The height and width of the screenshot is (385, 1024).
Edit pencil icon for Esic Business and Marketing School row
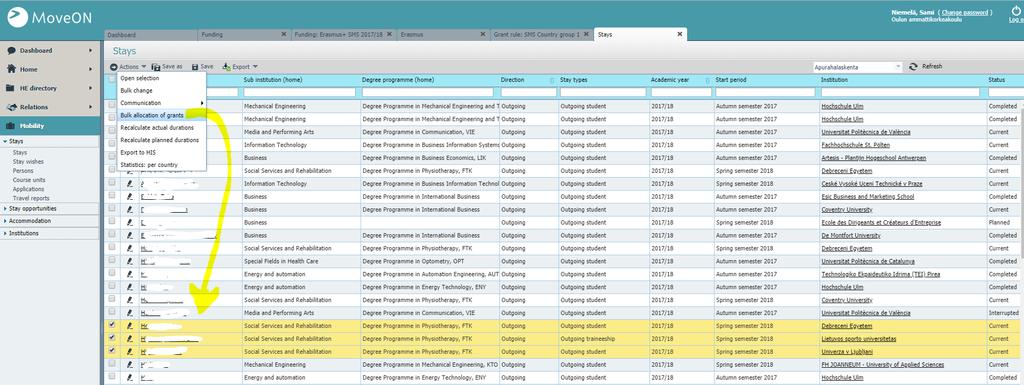coord(130,196)
